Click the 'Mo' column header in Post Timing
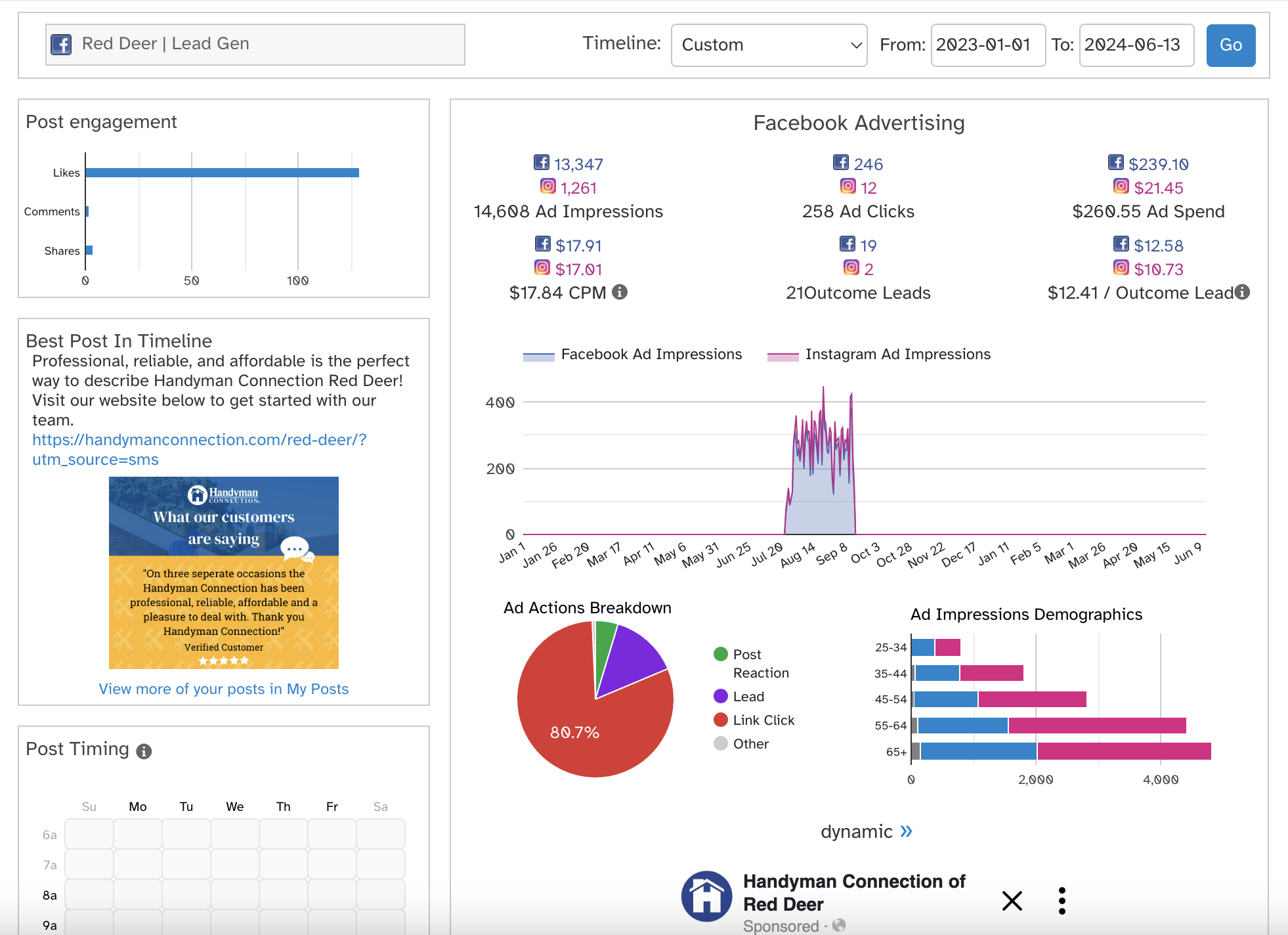Screen dimensions: 1288x935 (138, 806)
